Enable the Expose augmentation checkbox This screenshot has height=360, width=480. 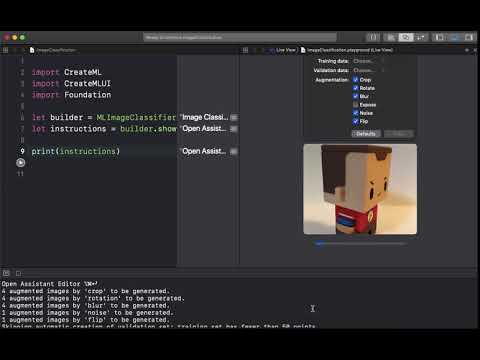(356, 105)
